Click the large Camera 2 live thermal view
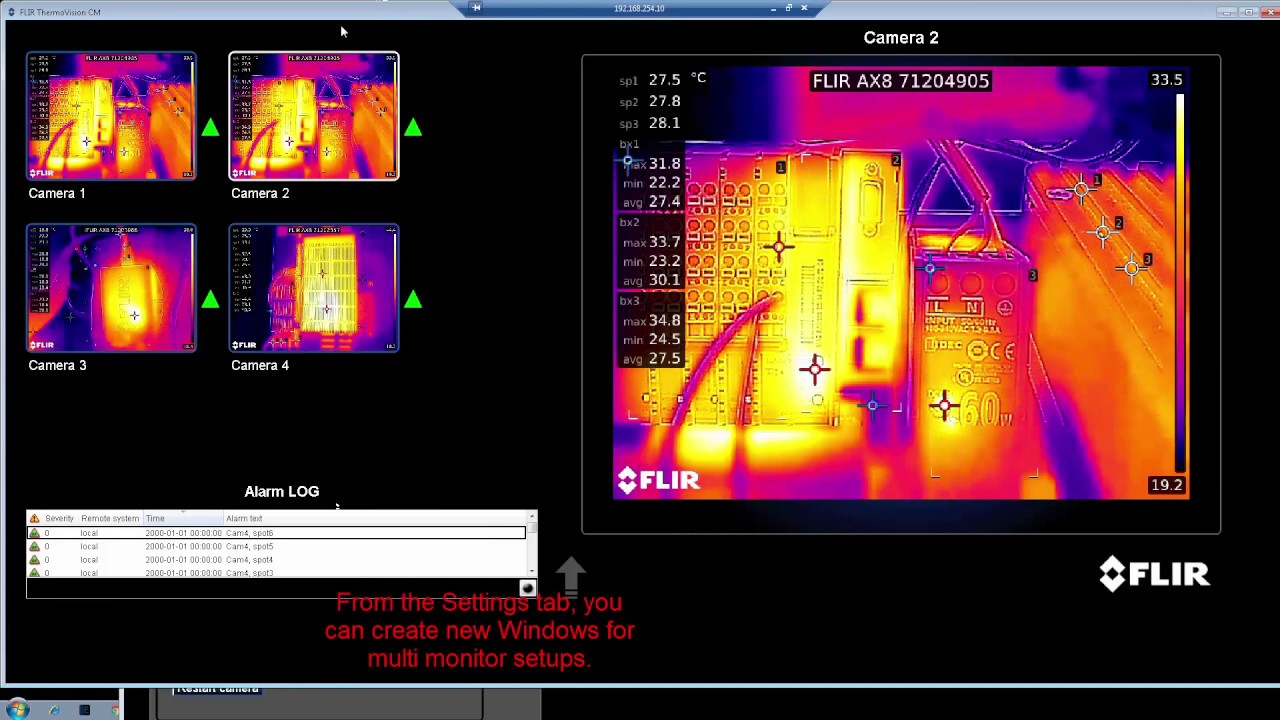The height and width of the screenshot is (720, 1280). [901, 283]
